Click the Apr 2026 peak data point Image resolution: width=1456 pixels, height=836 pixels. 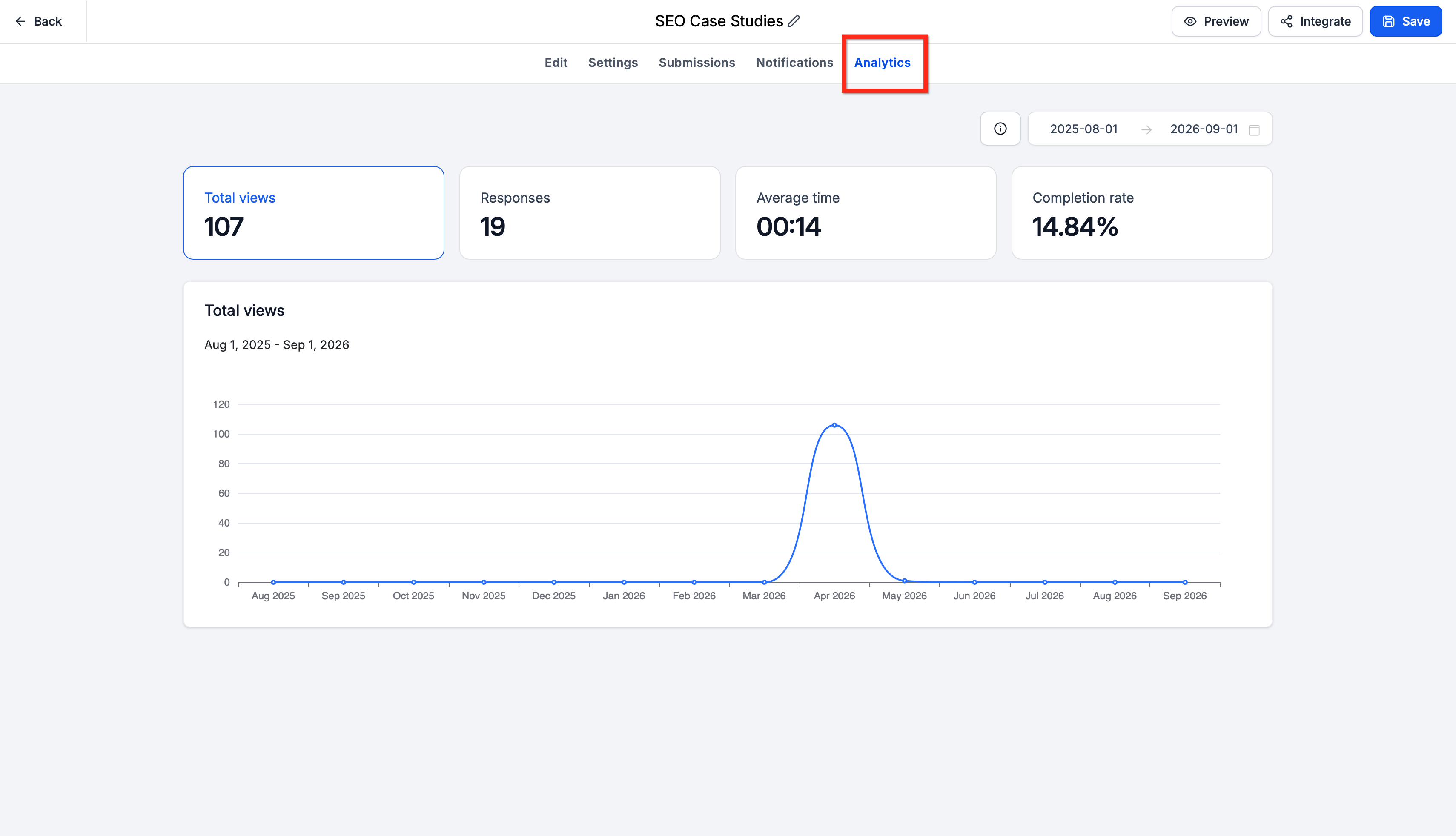[x=834, y=425]
